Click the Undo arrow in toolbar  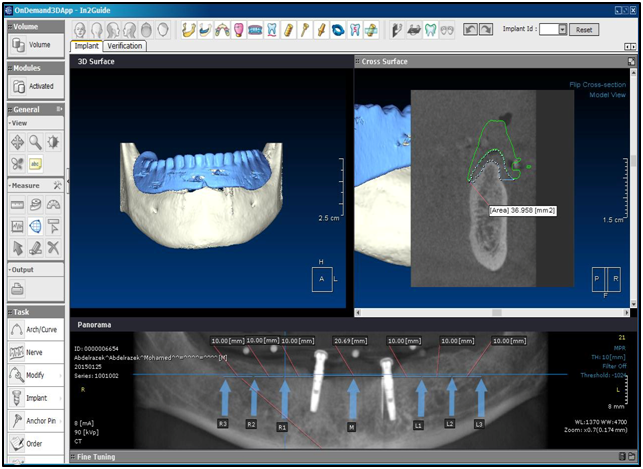[x=472, y=30]
